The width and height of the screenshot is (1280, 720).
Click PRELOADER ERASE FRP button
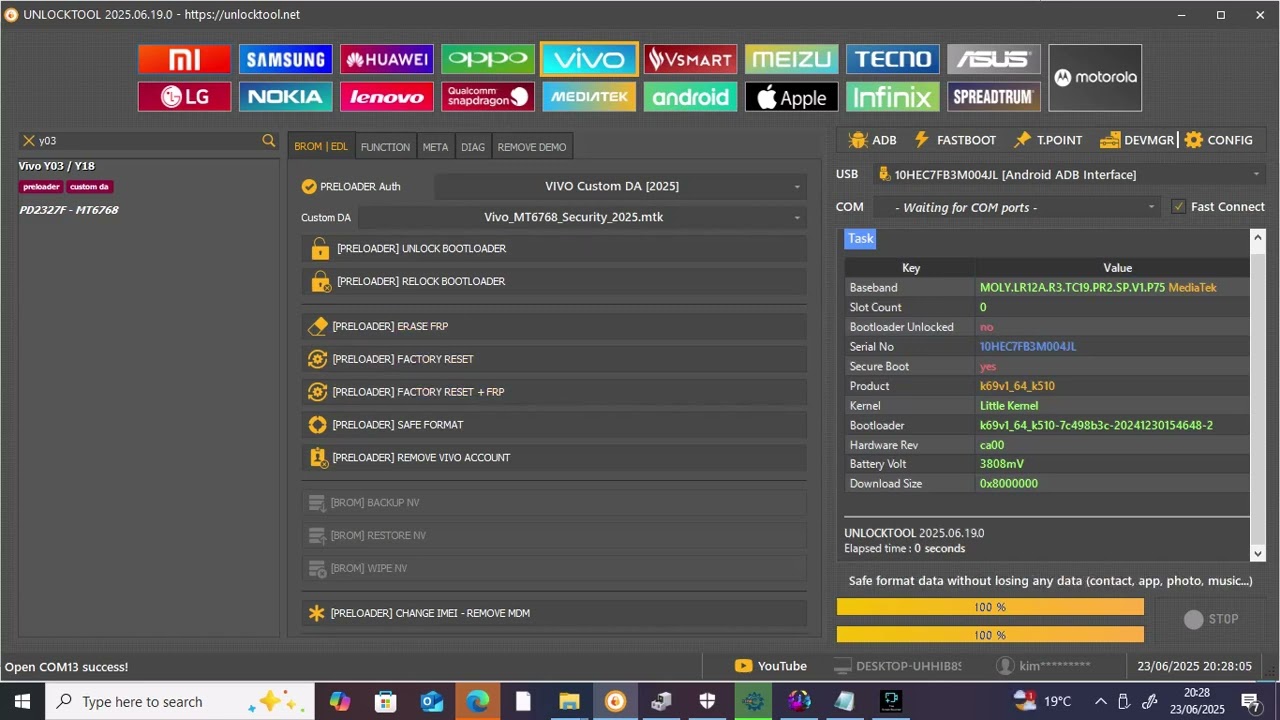click(x=554, y=327)
